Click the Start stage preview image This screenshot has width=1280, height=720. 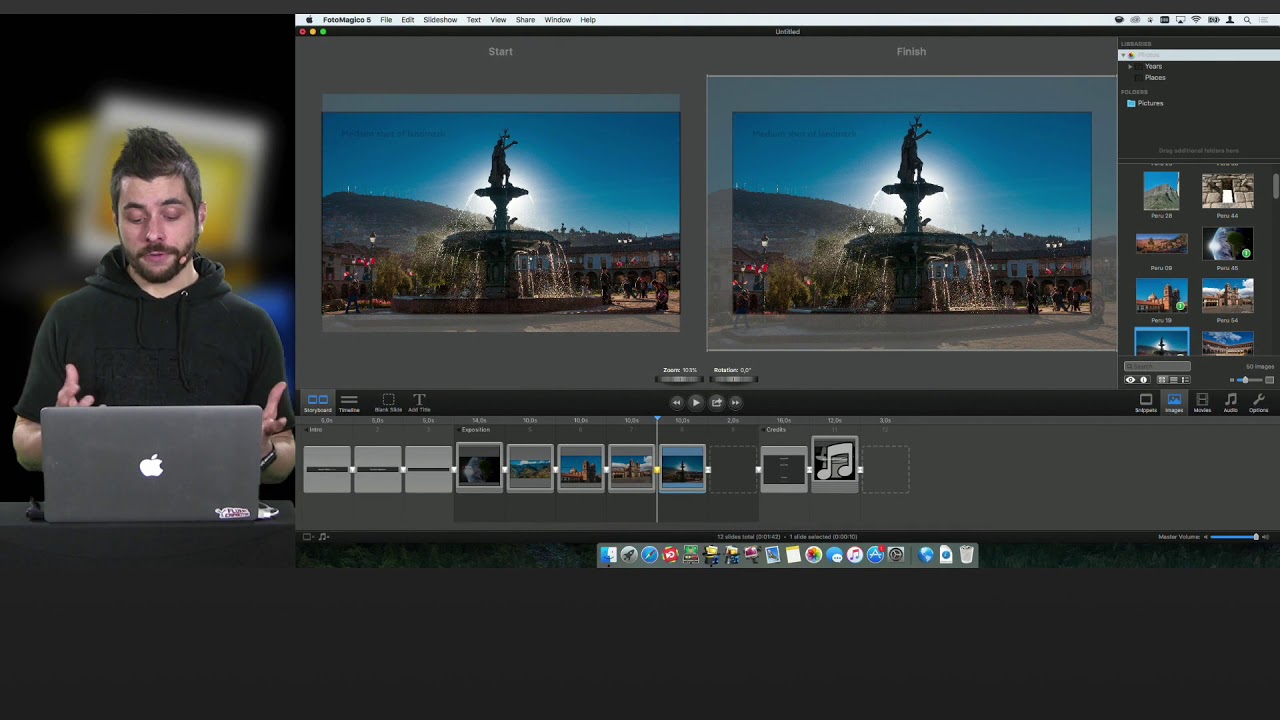501,213
